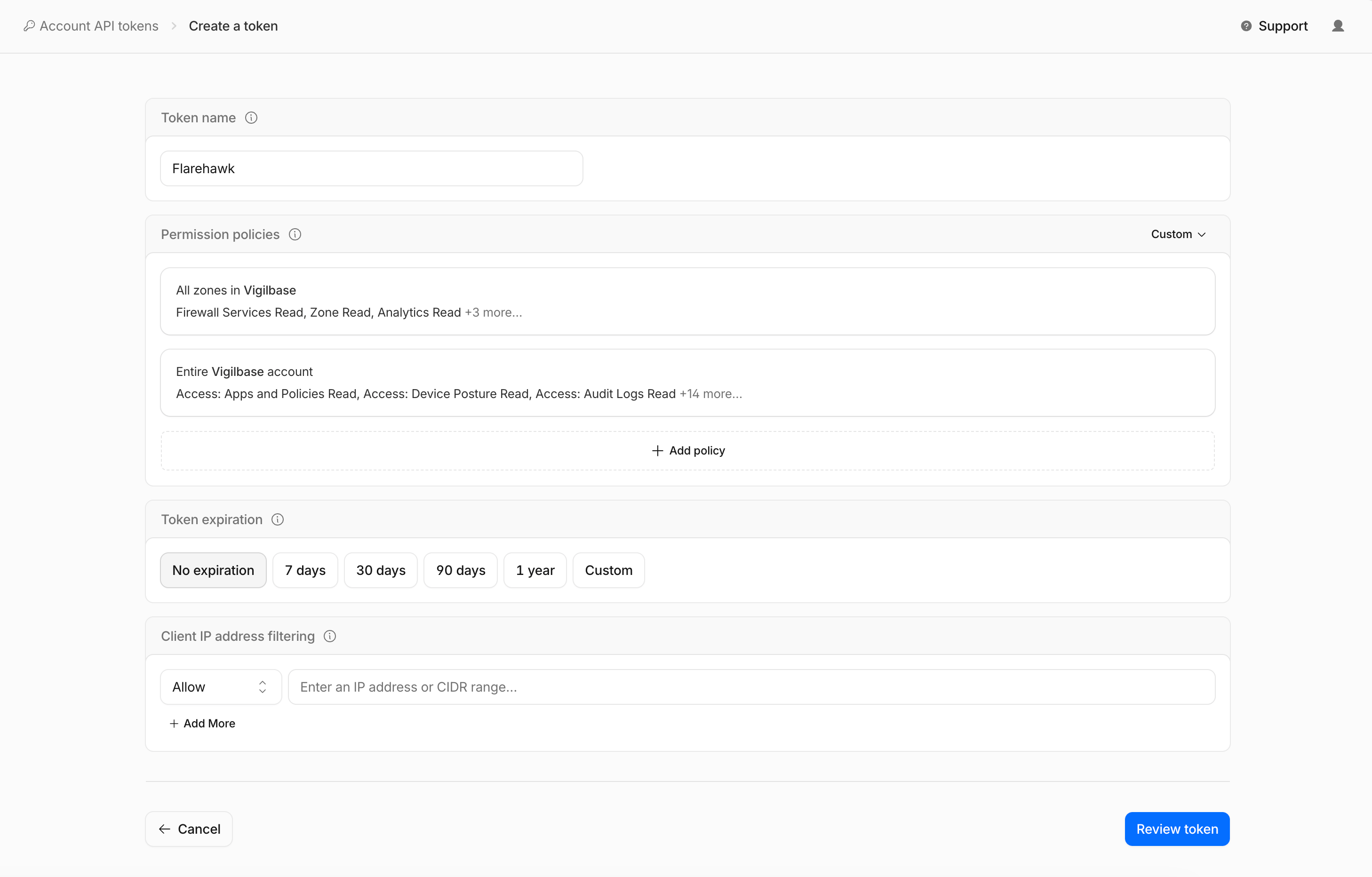The image size is (1372, 877).
Task: Open the Support link
Action: (1283, 26)
